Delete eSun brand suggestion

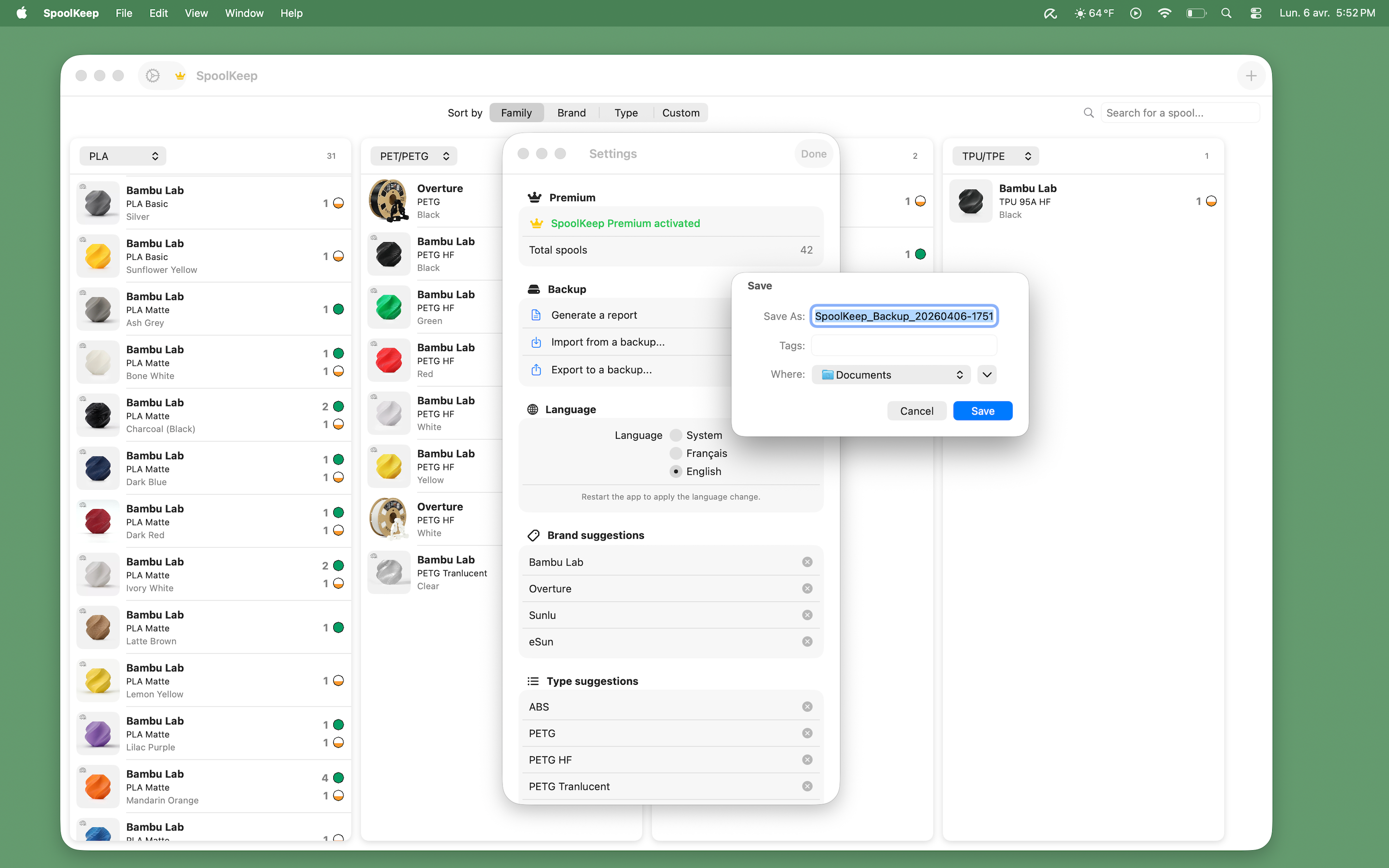[x=807, y=641]
